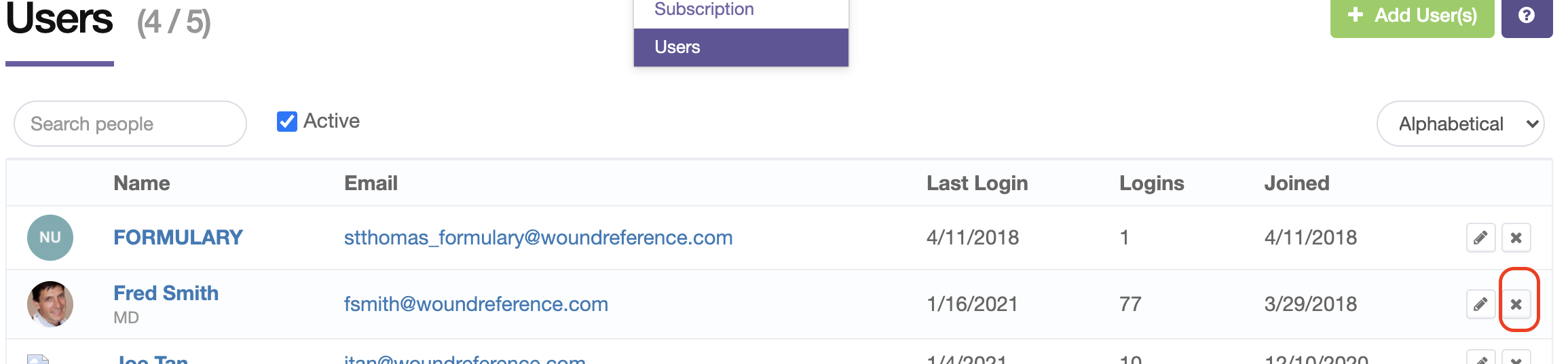The width and height of the screenshot is (1568, 364).
Task: Click the NU avatar for FORMULARY
Action: 50,238
